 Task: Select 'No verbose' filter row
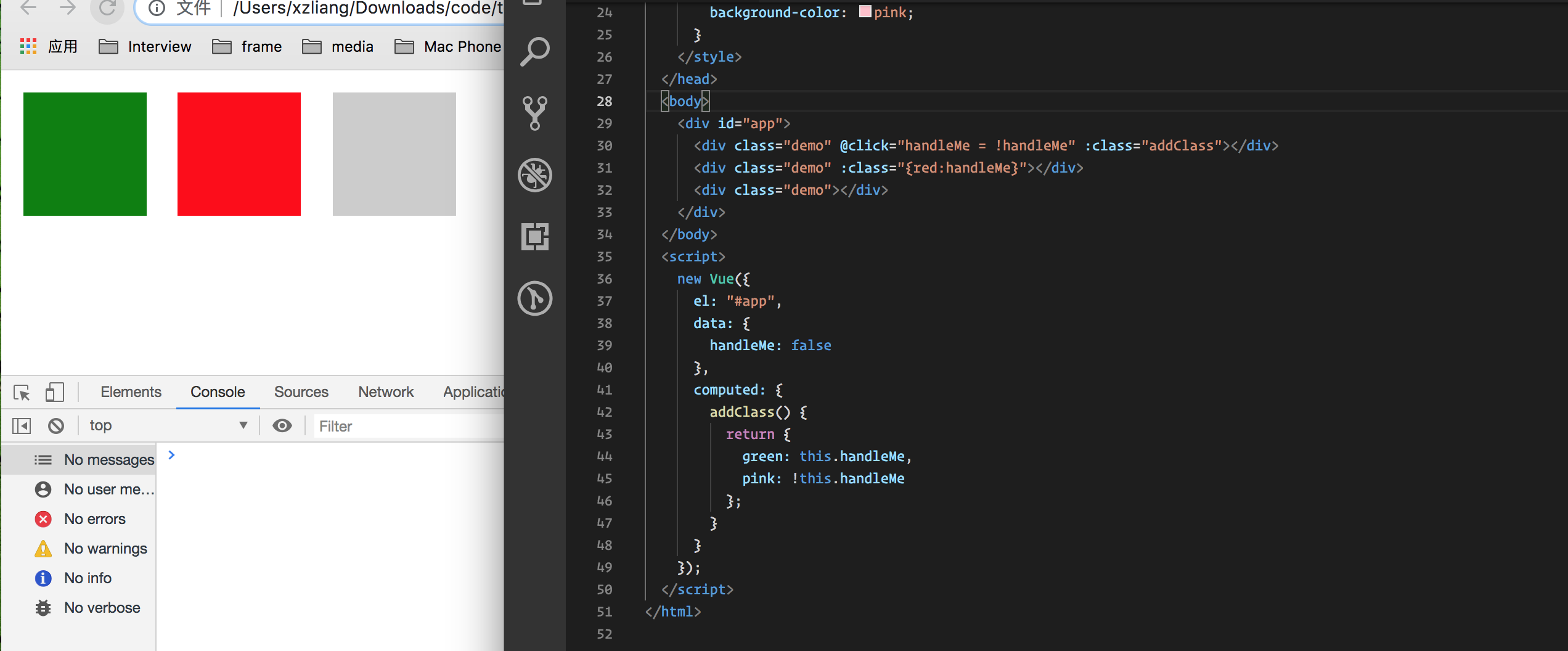tap(79, 608)
